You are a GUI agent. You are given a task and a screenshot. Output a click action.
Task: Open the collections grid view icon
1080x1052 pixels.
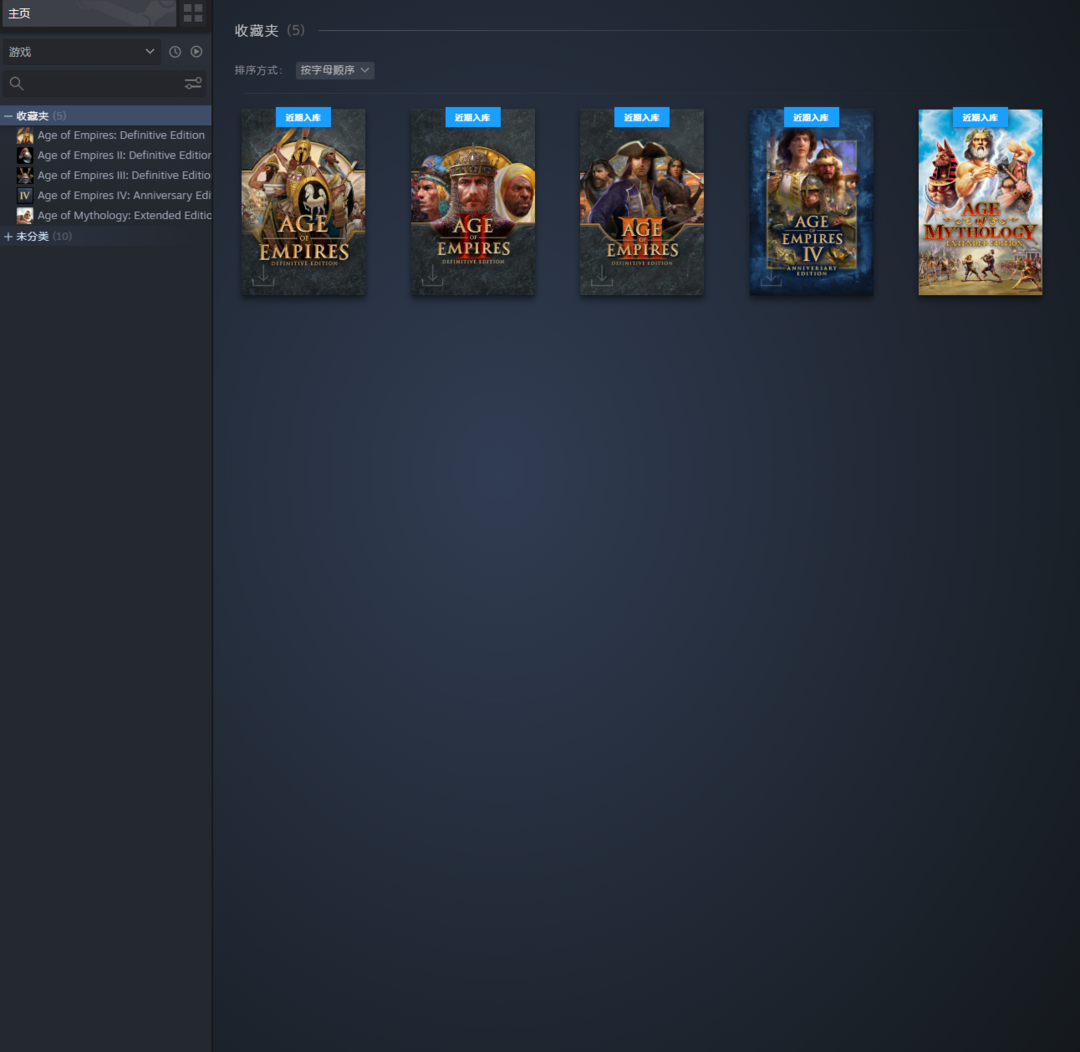[193, 13]
